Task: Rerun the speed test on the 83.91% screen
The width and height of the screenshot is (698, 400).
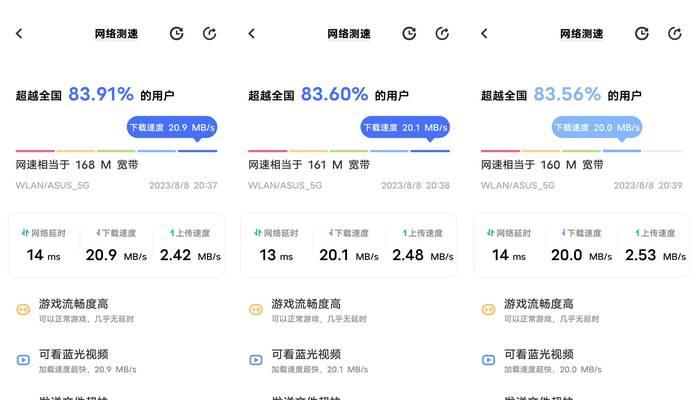Action: tap(209, 33)
